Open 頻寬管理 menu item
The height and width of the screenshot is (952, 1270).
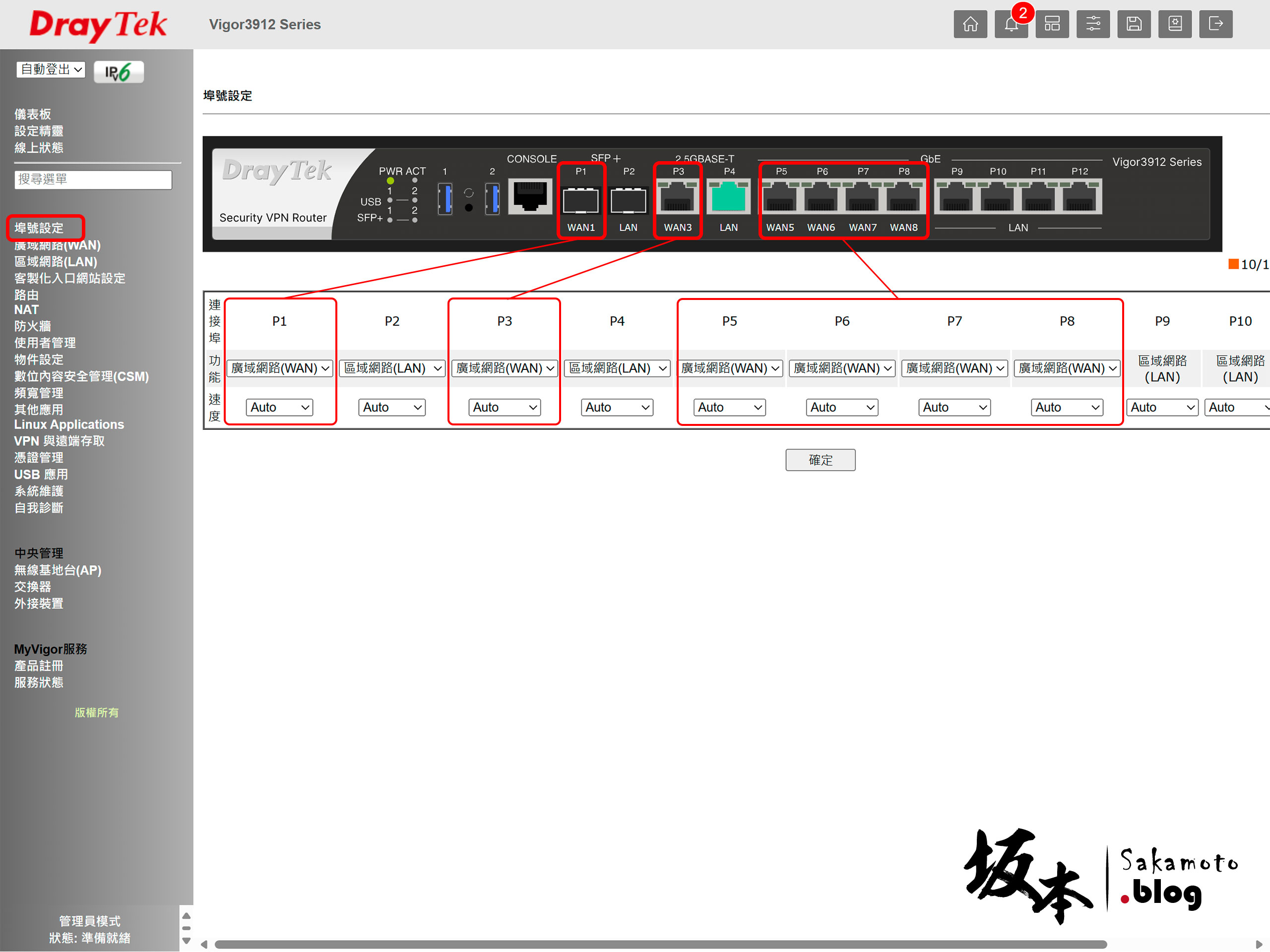click(39, 393)
